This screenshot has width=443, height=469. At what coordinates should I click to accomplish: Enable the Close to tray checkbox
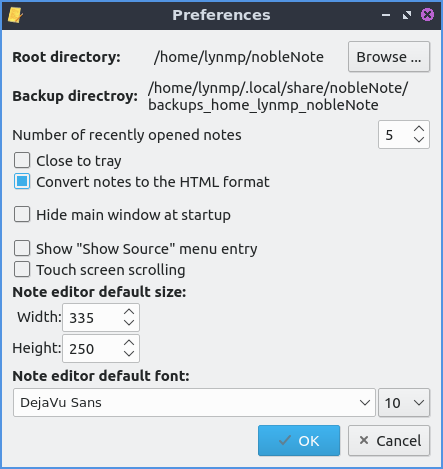[22, 160]
